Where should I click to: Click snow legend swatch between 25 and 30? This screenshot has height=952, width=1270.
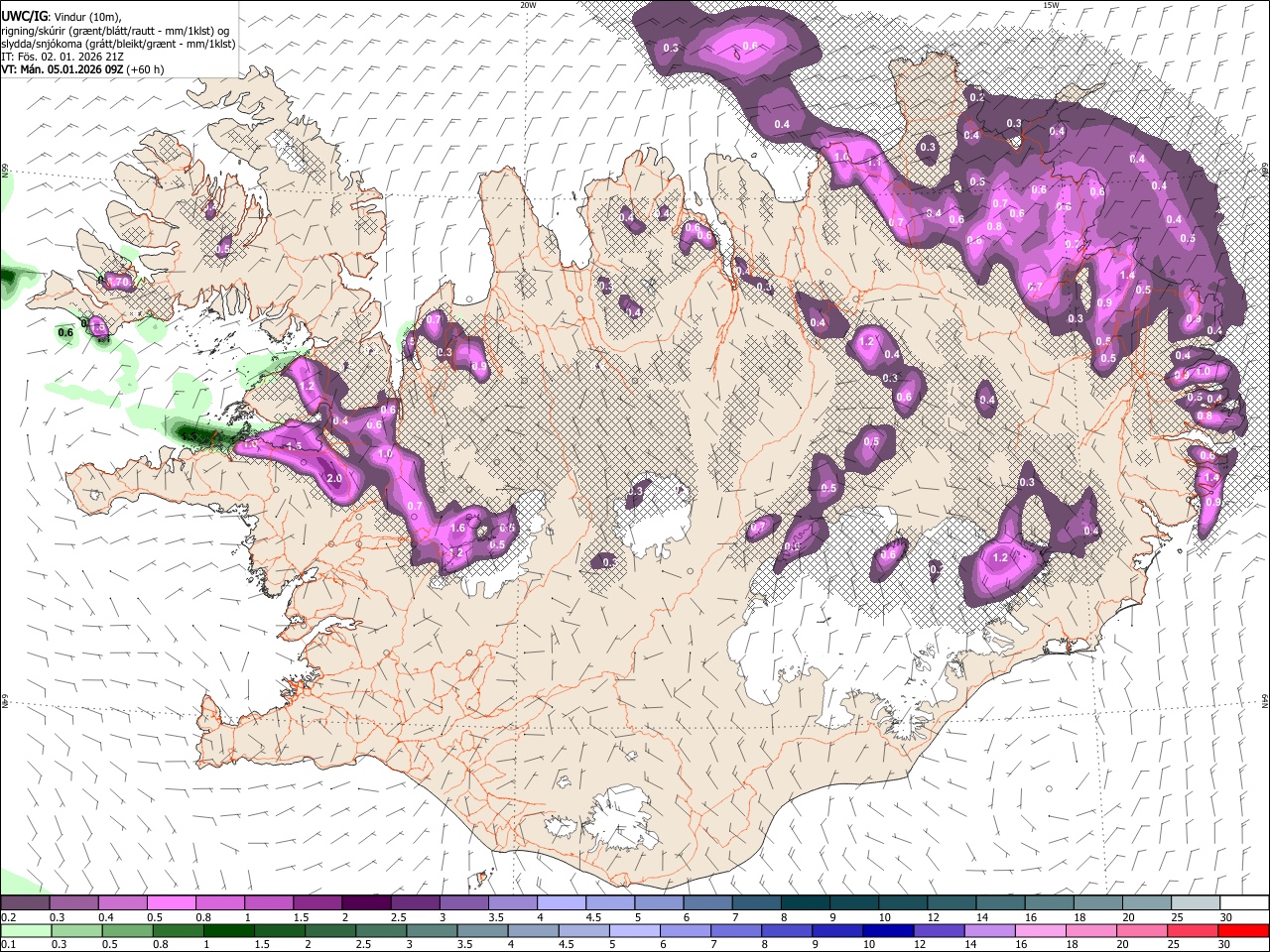click(1196, 902)
